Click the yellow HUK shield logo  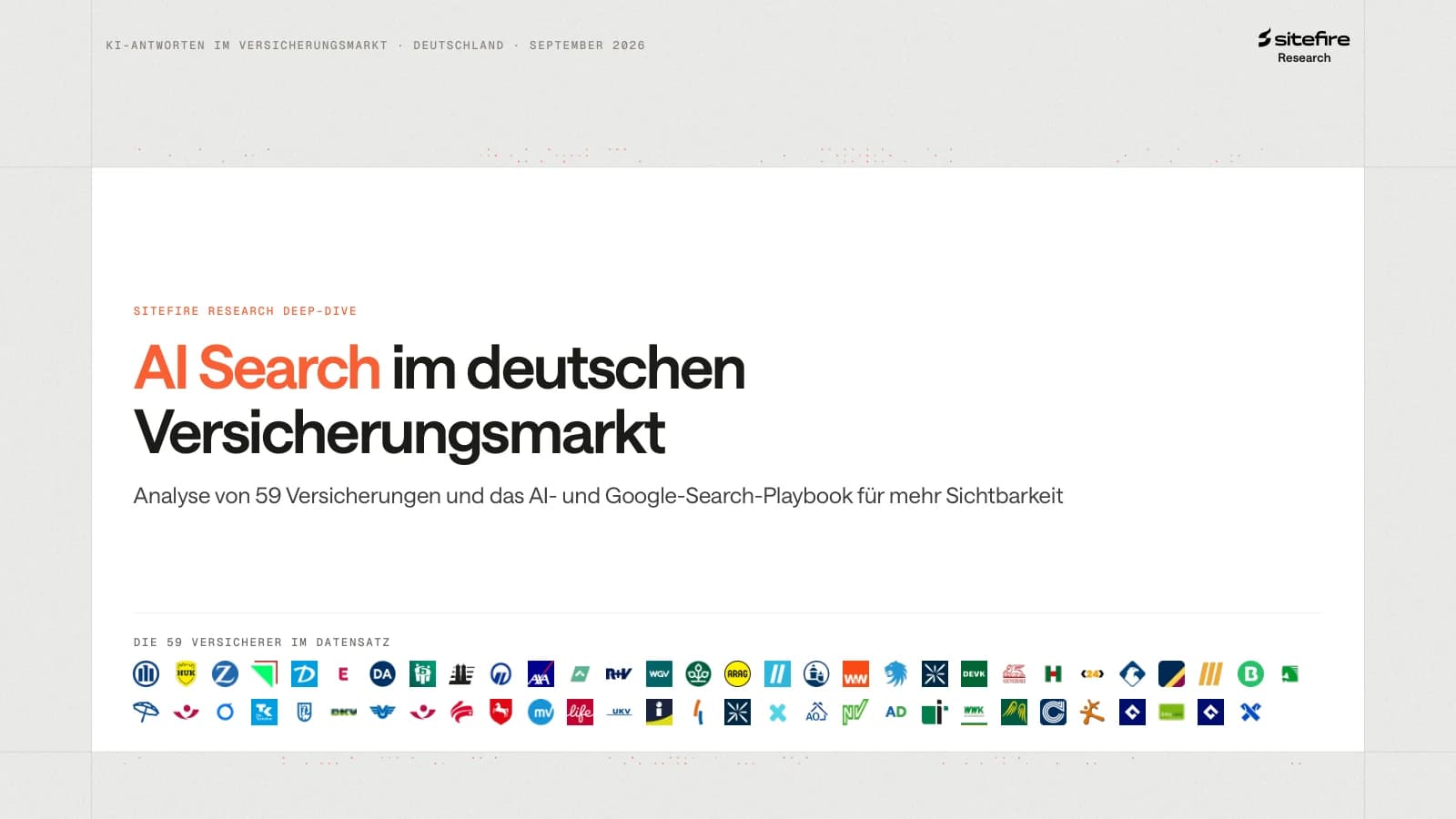click(186, 673)
